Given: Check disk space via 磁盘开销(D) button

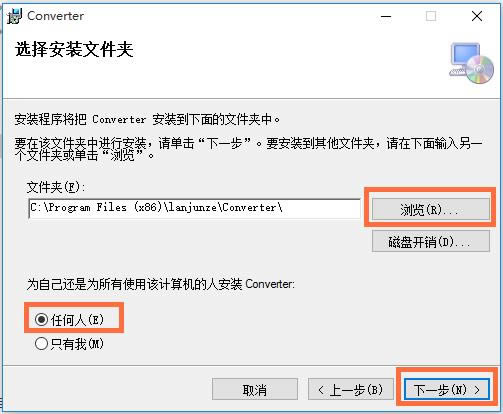Looking at the screenshot, I should pyautogui.click(x=430, y=241).
